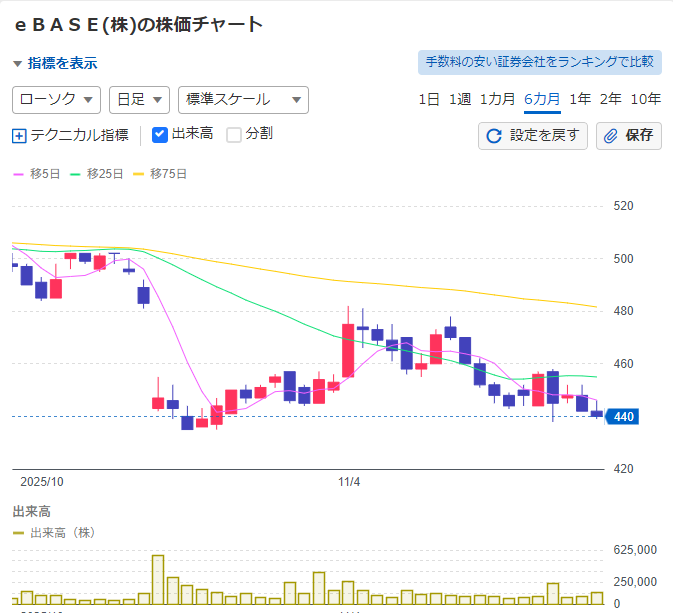The height and width of the screenshot is (613, 673).
Task: Switch to the 10年 period tab
Action: (x=645, y=98)
